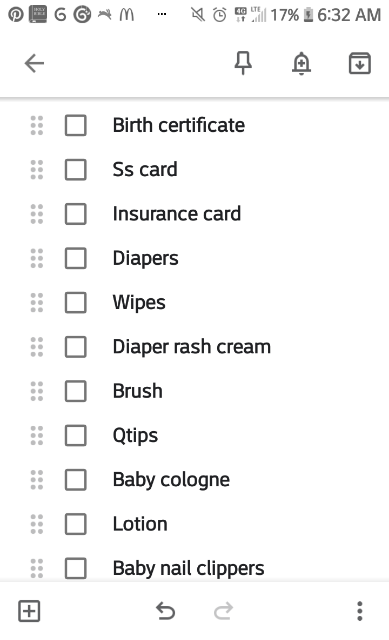Tick the Diapers checkbox

(76, 258)
